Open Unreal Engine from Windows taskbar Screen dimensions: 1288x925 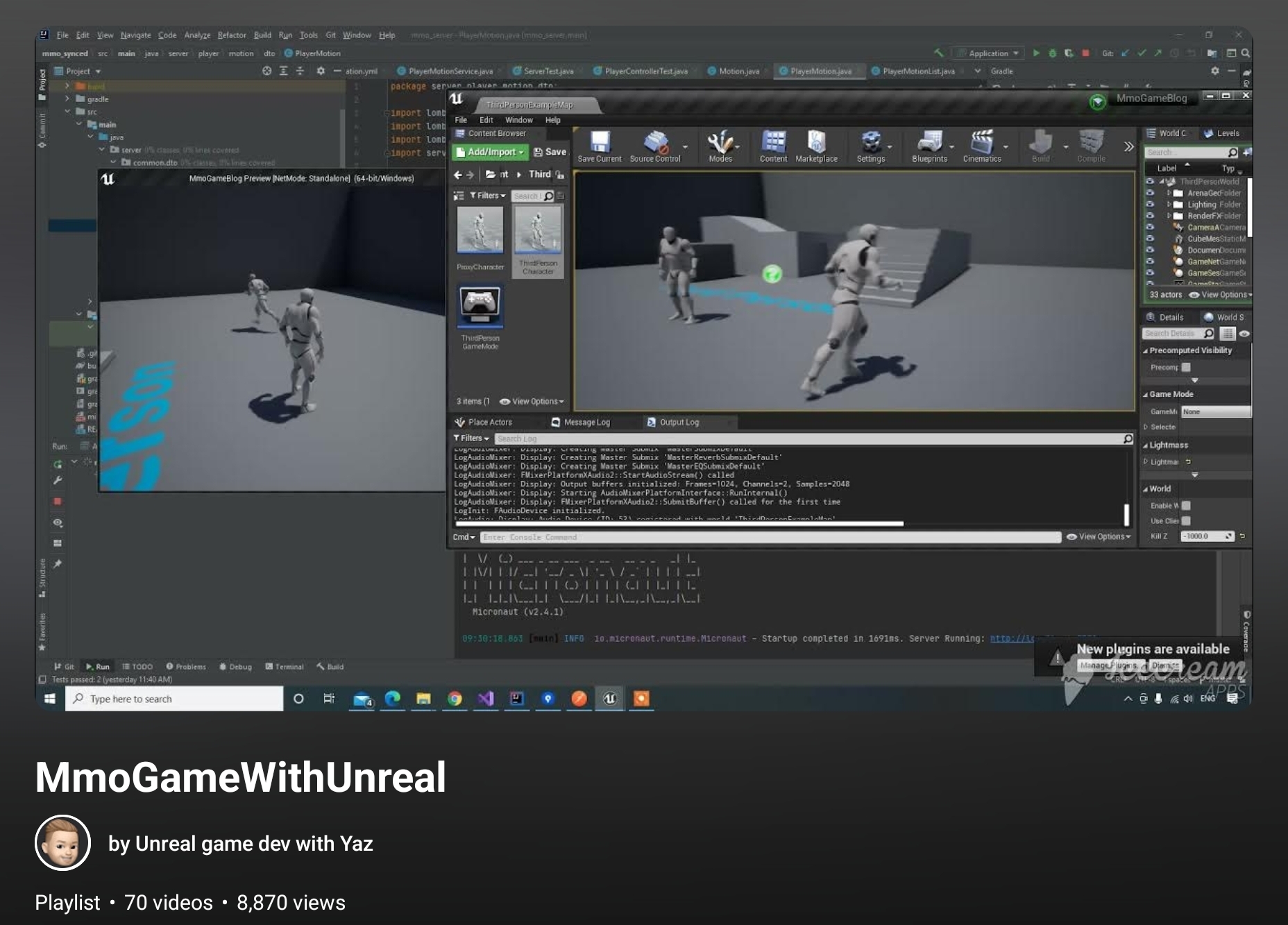610,699
